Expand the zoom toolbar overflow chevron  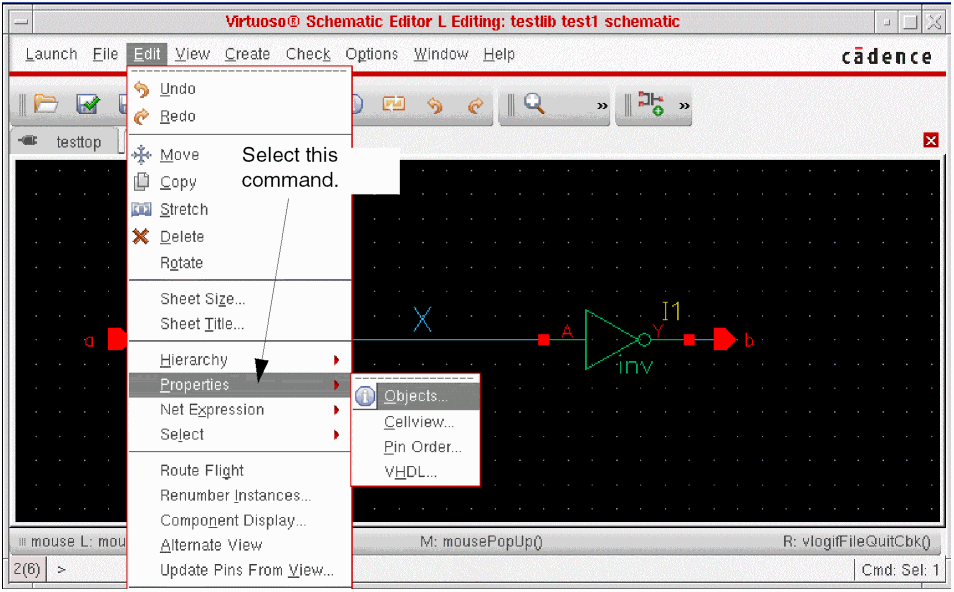point(602,106)
